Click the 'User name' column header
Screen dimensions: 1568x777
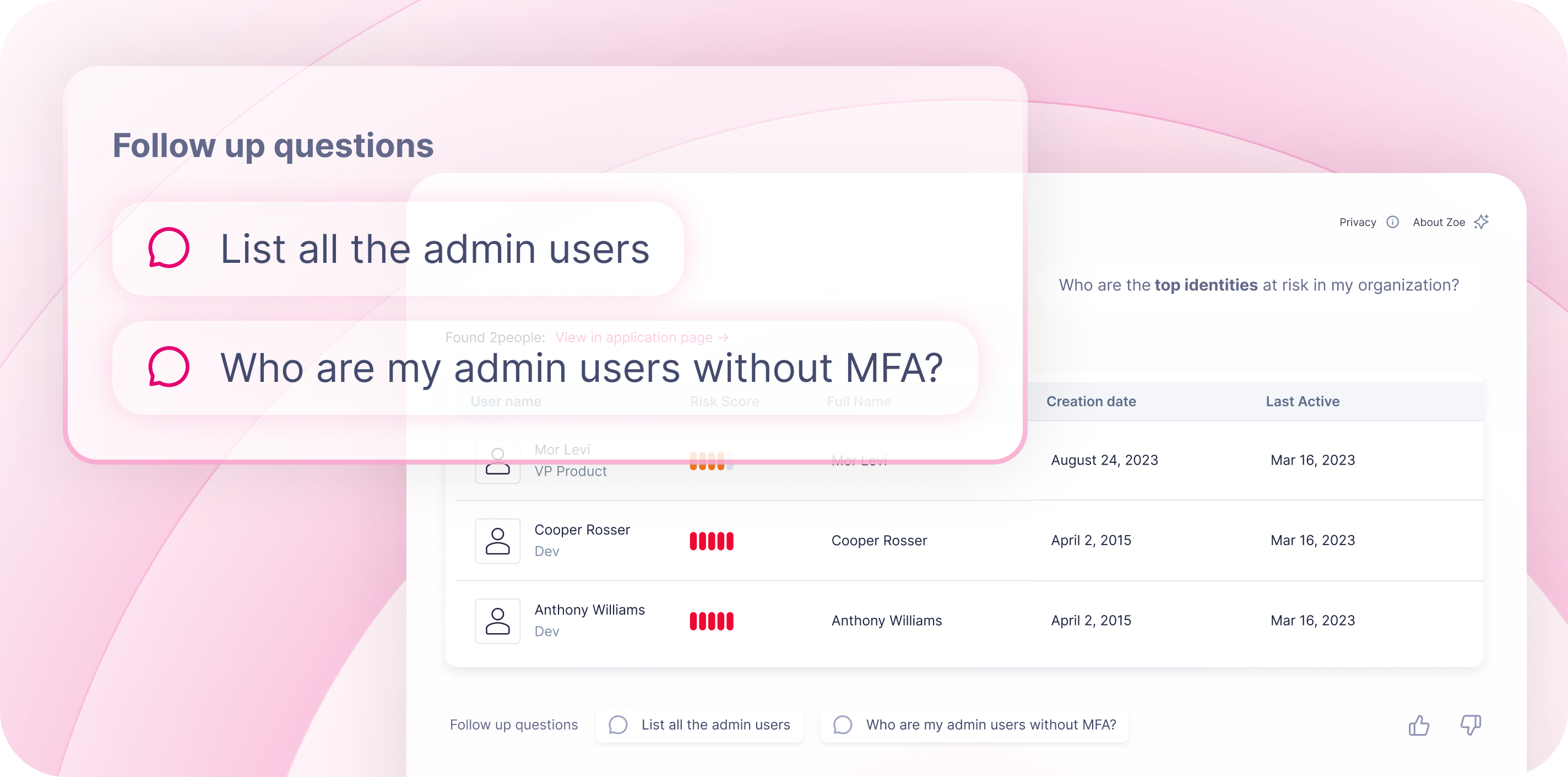tap(506, 401)
